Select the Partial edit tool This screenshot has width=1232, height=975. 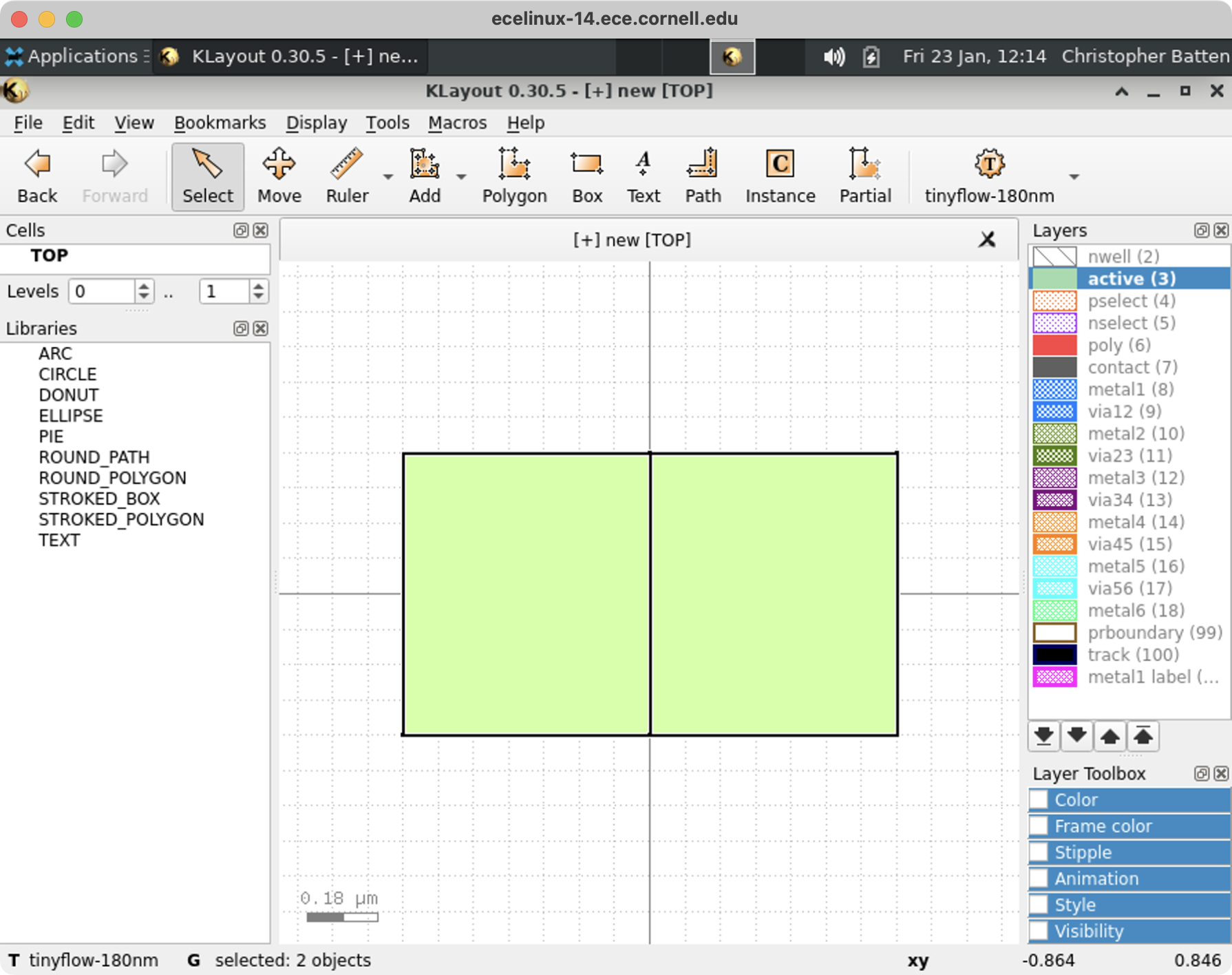(864, 176)
